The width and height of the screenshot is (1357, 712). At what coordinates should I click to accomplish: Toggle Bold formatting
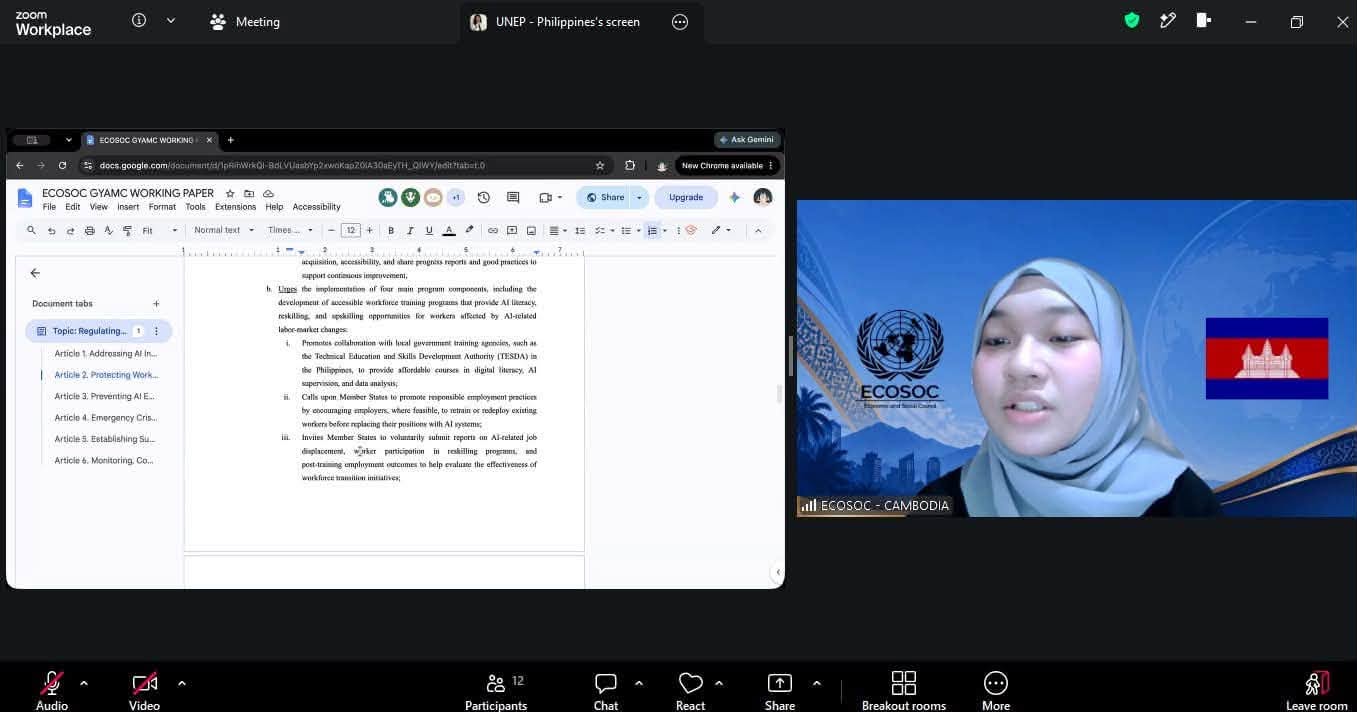pos(391,230)
